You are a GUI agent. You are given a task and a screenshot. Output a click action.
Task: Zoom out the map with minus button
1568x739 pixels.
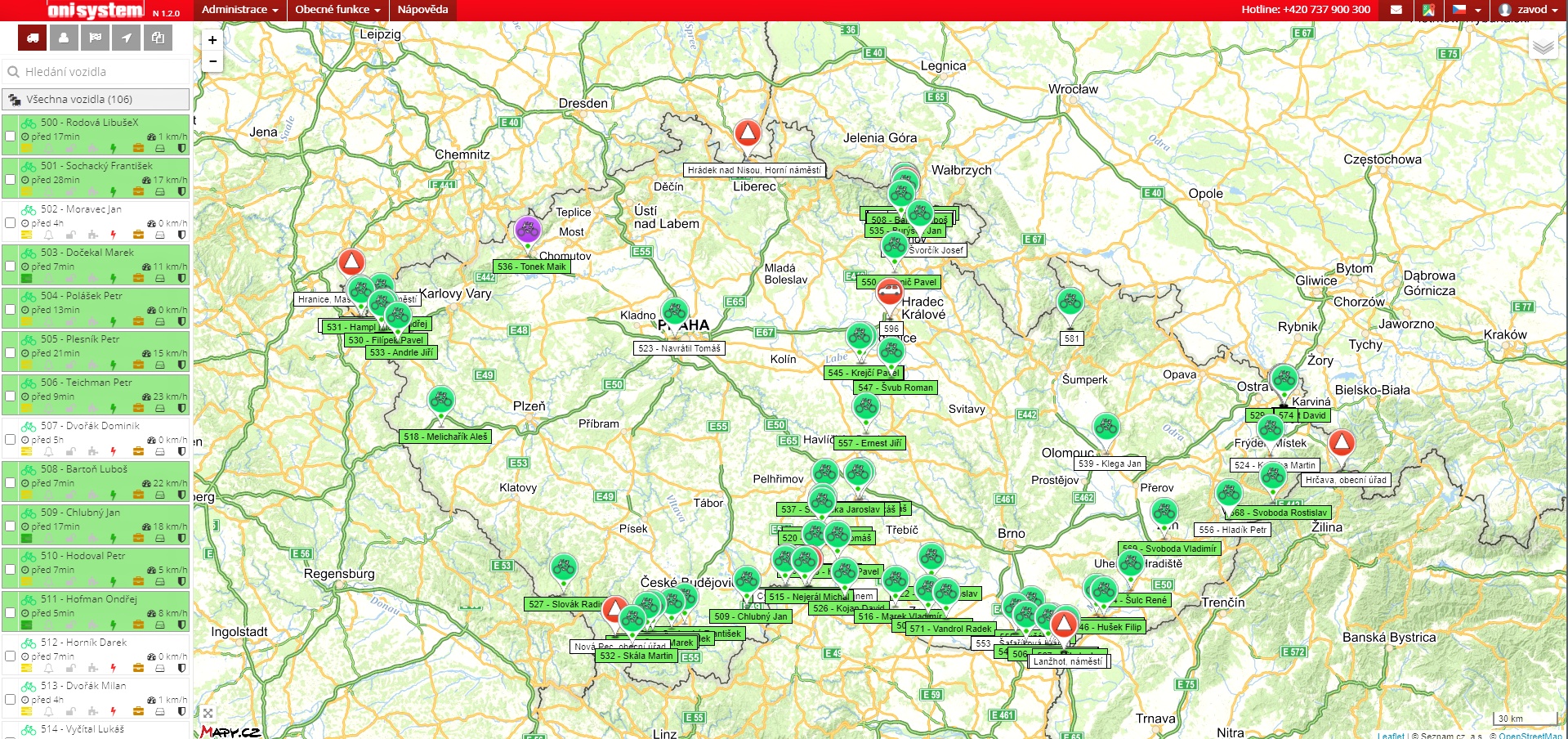(x=212, y=61)
